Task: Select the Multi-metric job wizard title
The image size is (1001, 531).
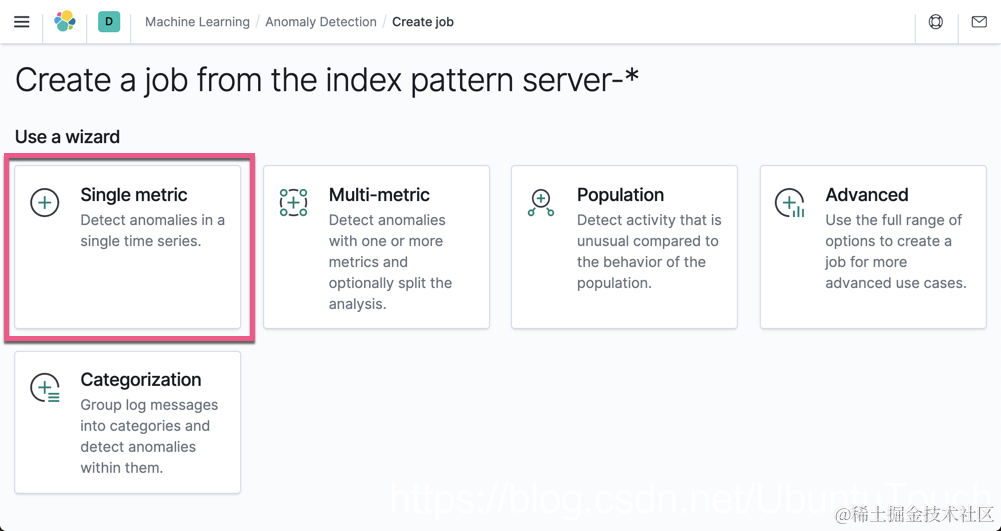Action: (379, 195)
